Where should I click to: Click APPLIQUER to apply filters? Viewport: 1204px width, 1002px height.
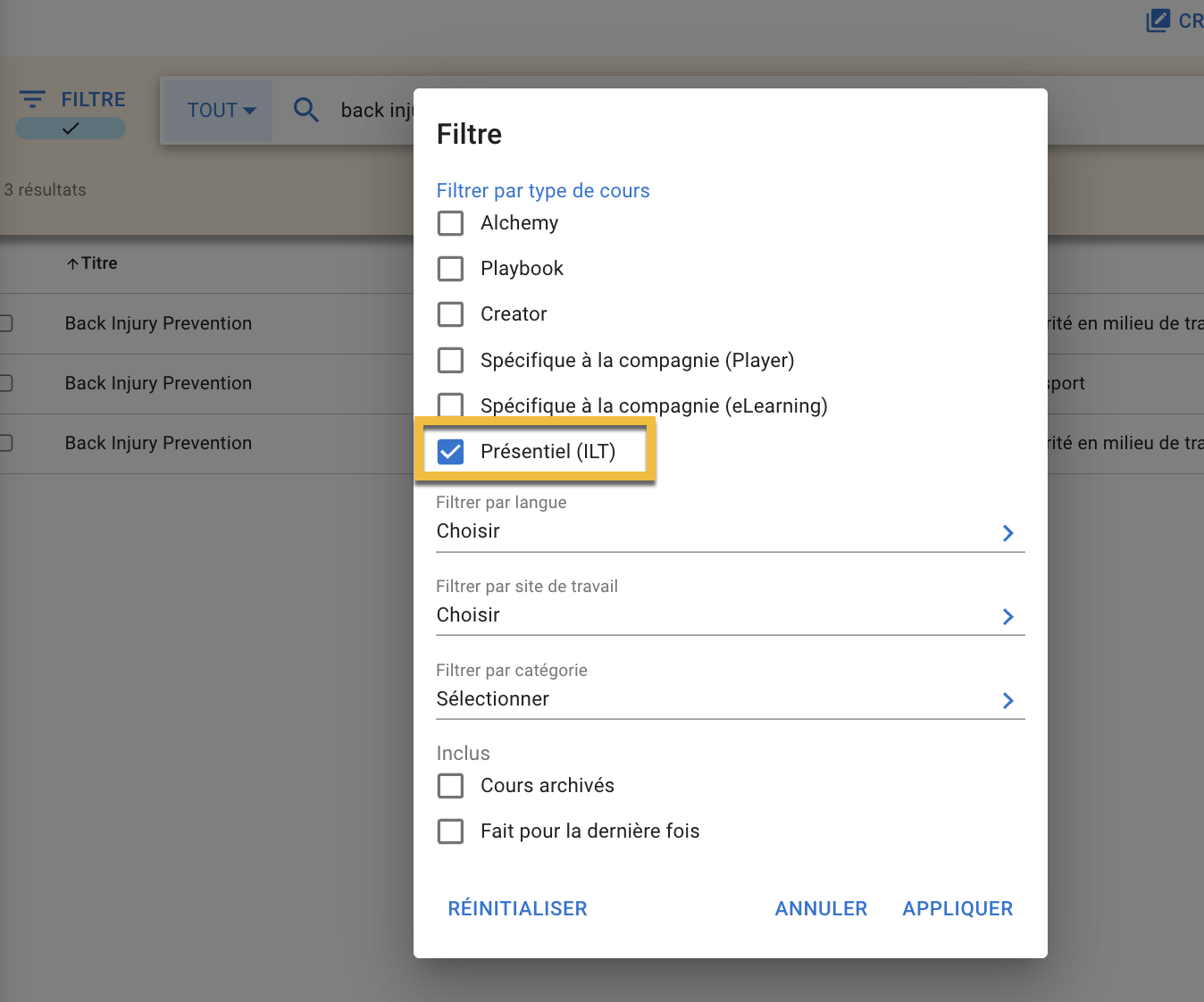click(x=957, y=909)
